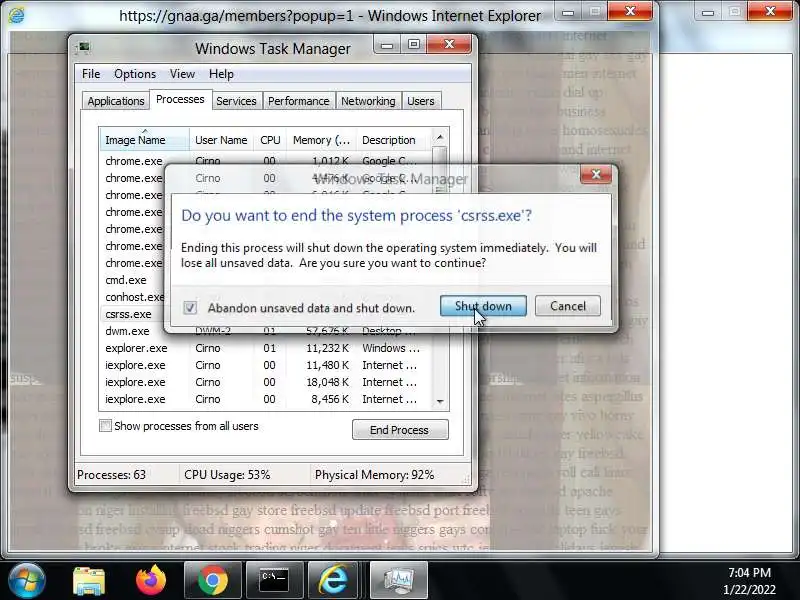
Task: Click the Shut down button in the dialog
Action: 483,306
